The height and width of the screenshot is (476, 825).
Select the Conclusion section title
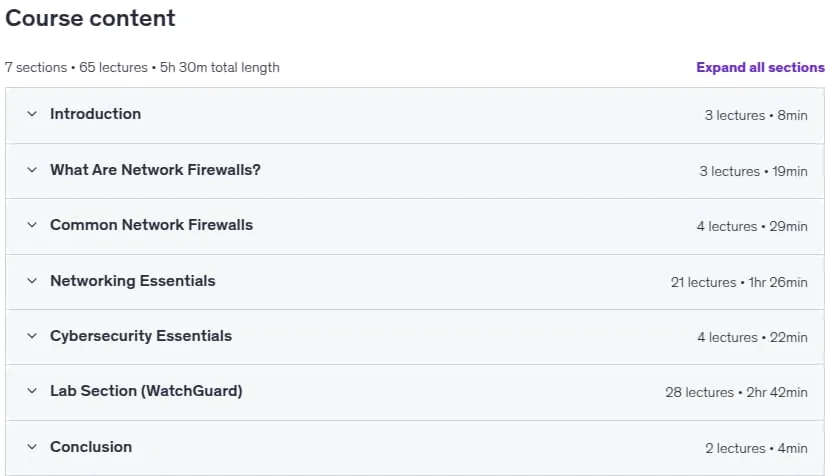point(91,447)
